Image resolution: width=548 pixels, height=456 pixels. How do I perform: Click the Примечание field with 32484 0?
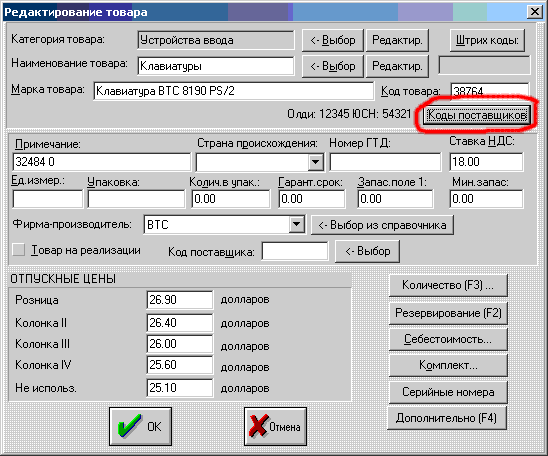(102, 162)
